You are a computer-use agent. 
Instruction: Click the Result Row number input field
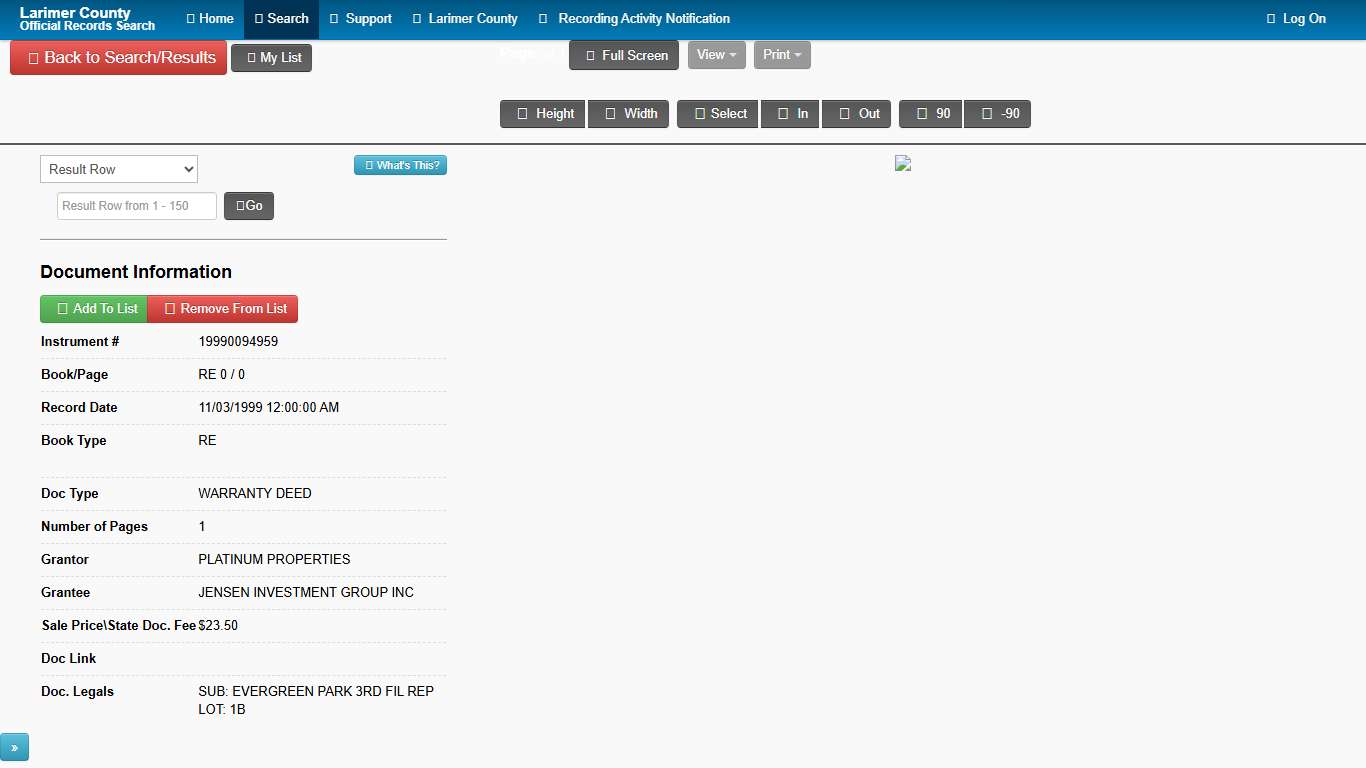(x=137, y=206)
